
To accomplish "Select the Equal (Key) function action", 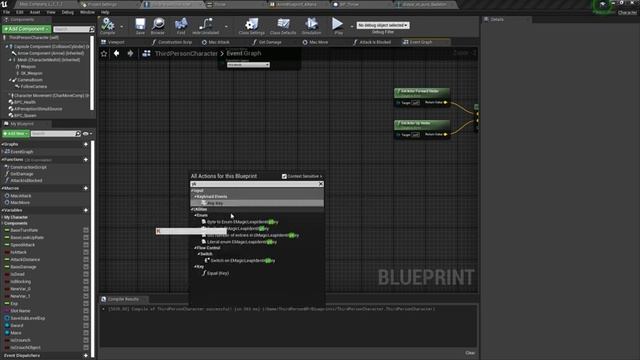I will [x=218, y=273].
